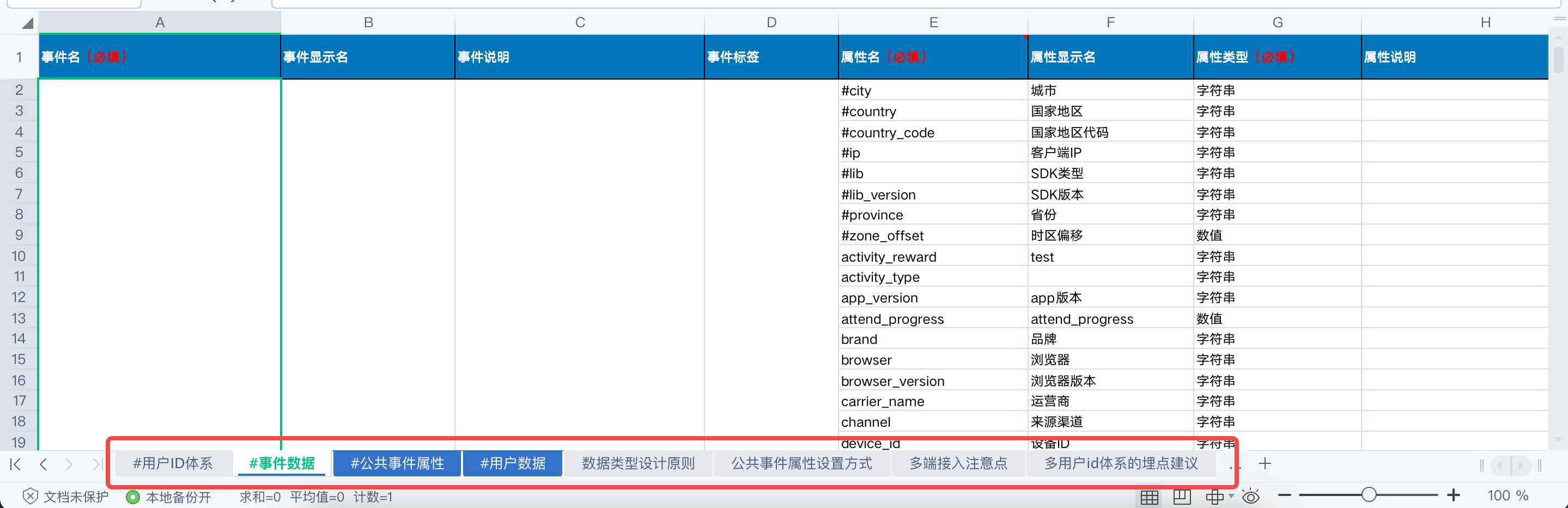Click the vertical scrollbar thumb
Screen dimensions: 1568x508
[x=1558, y=60]
